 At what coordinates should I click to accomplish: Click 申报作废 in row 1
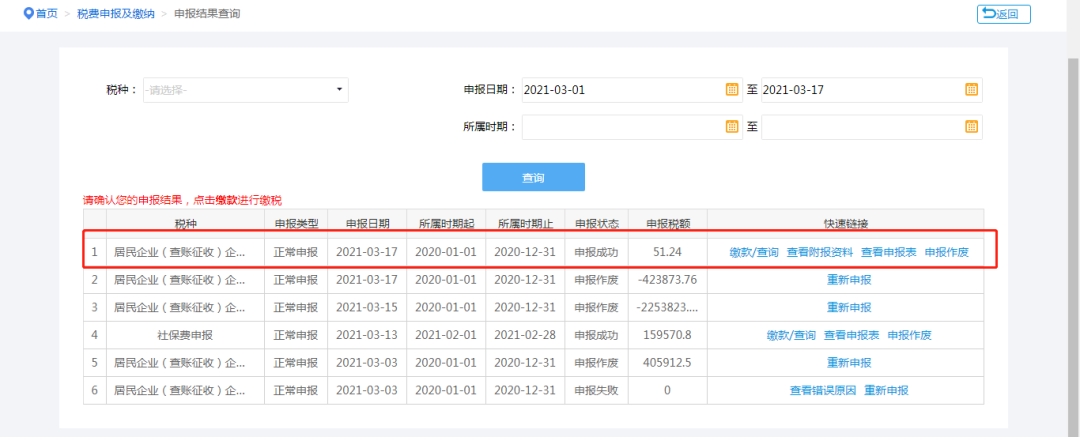[946, 252]
